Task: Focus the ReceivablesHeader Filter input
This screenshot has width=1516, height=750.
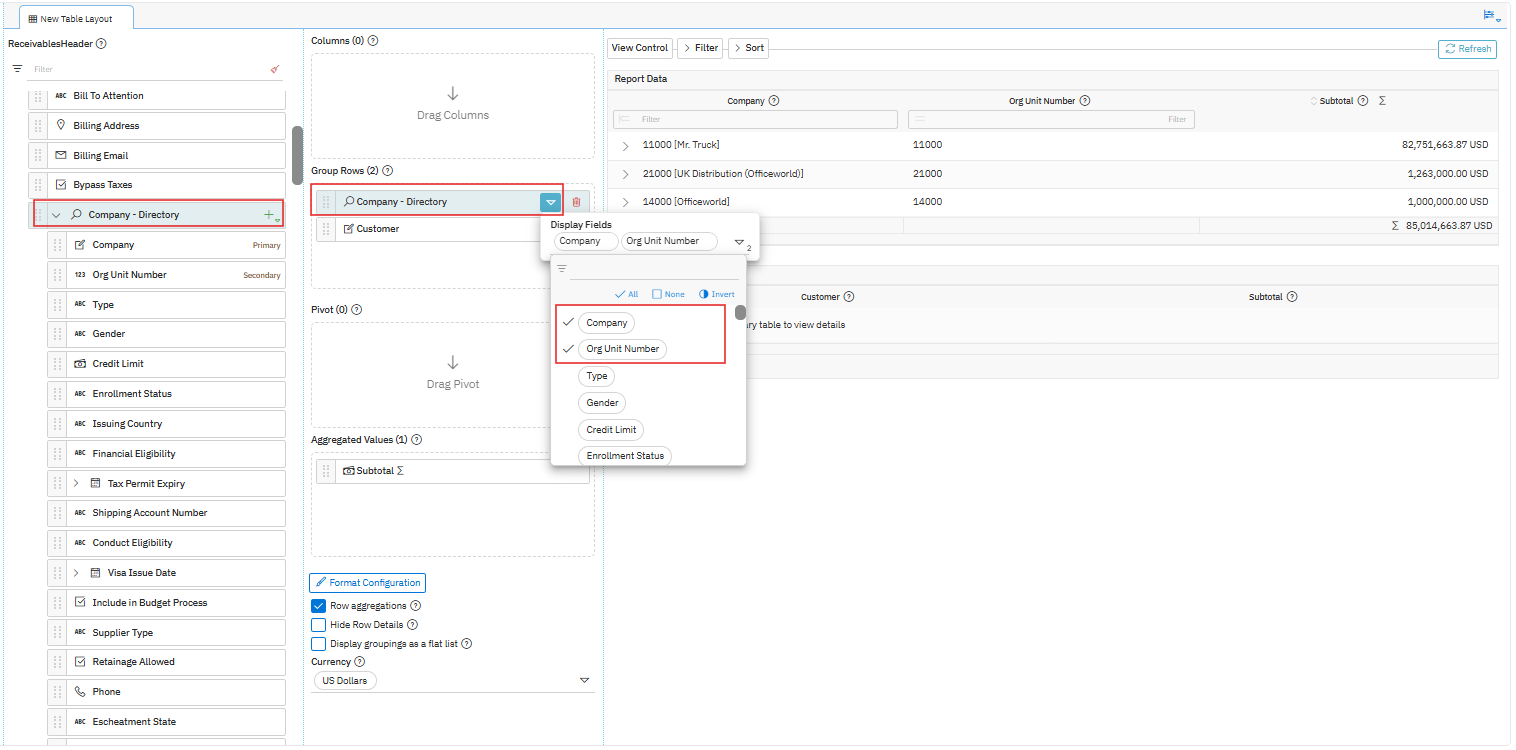Action: pos(150,69)
